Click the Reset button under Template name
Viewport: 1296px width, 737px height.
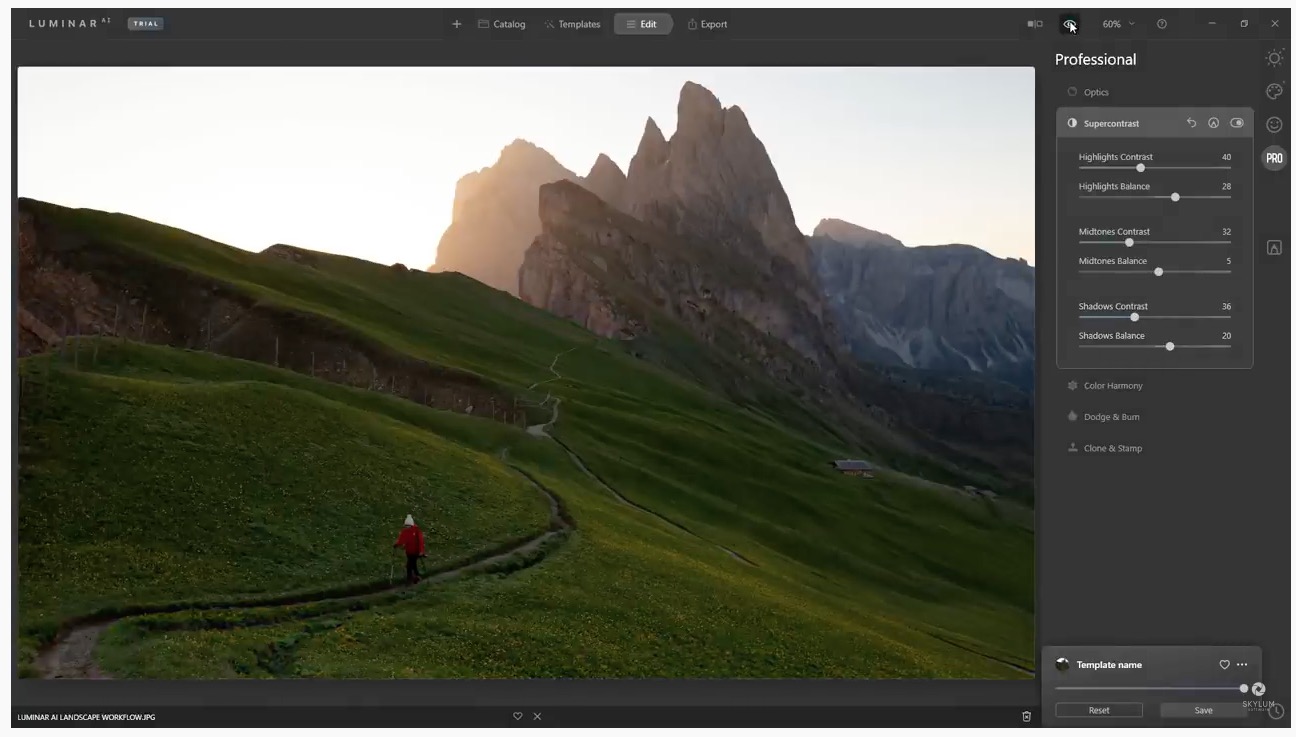click(1099, 710)
